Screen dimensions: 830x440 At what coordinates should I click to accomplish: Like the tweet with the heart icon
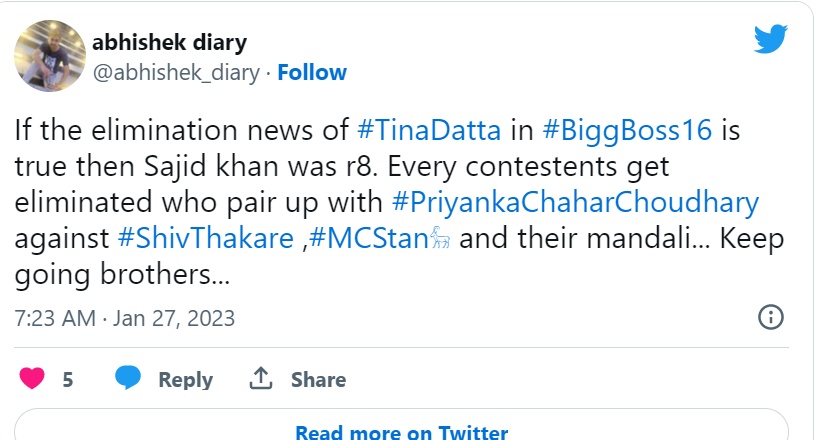pos(33,379)
